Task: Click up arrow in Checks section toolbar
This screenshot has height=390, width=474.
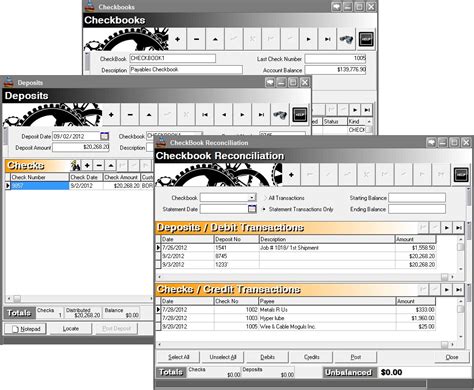Action: tap(111, 165)
